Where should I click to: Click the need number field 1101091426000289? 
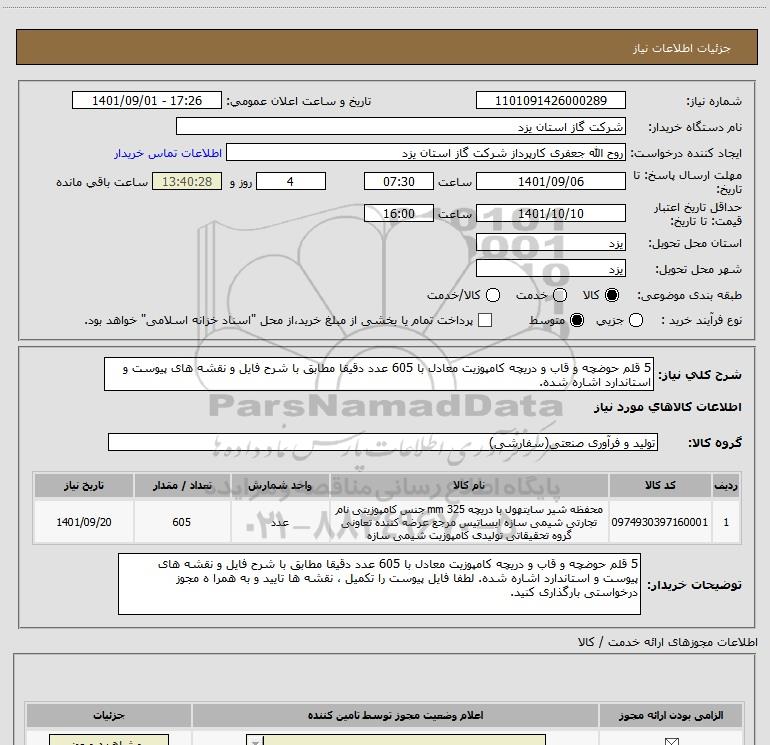pos(550,100)
